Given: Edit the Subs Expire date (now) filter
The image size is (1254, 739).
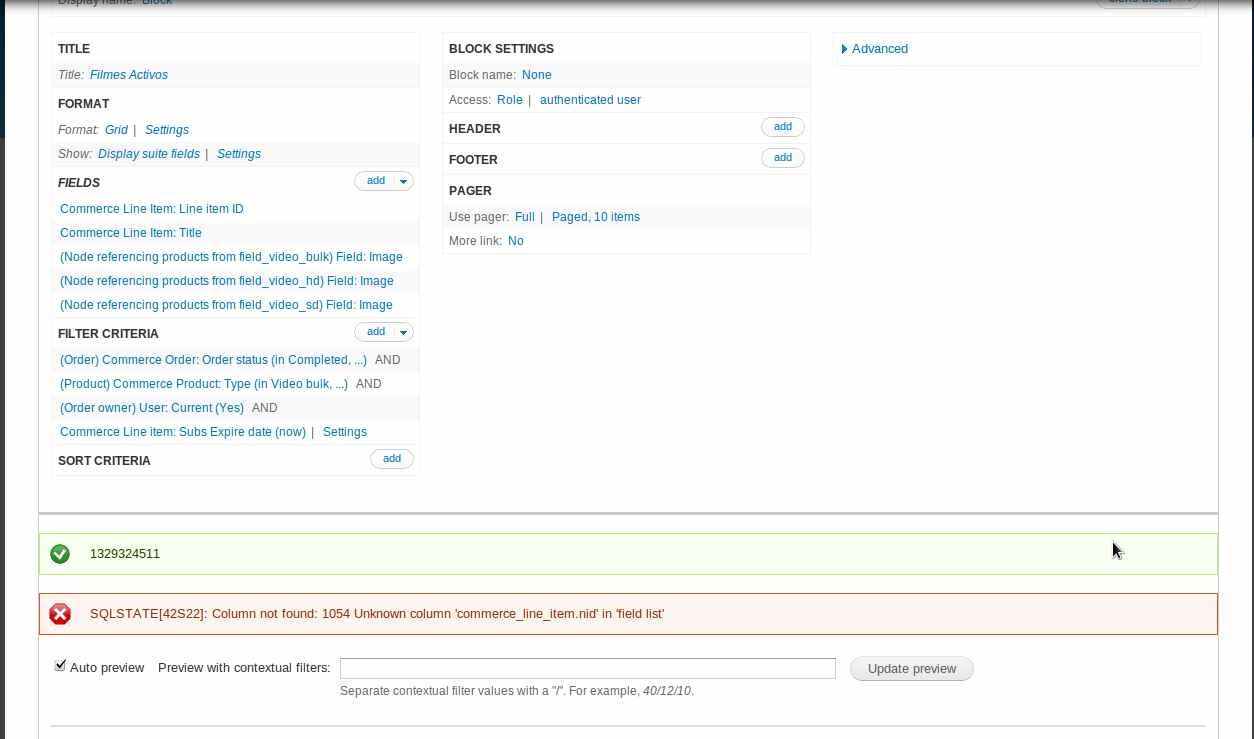Looking at the screenshot, I should point(183,432).
